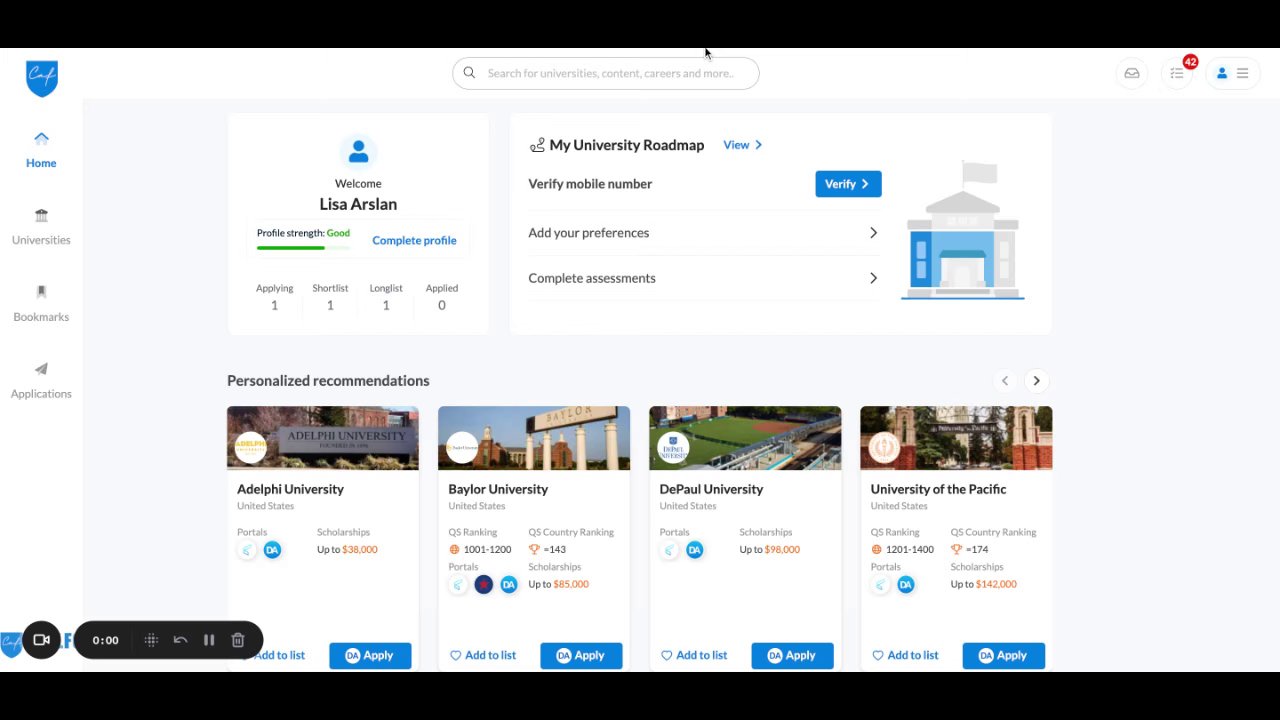
Task: Toggle the recorder camera button
Action: tap(42, 640)
